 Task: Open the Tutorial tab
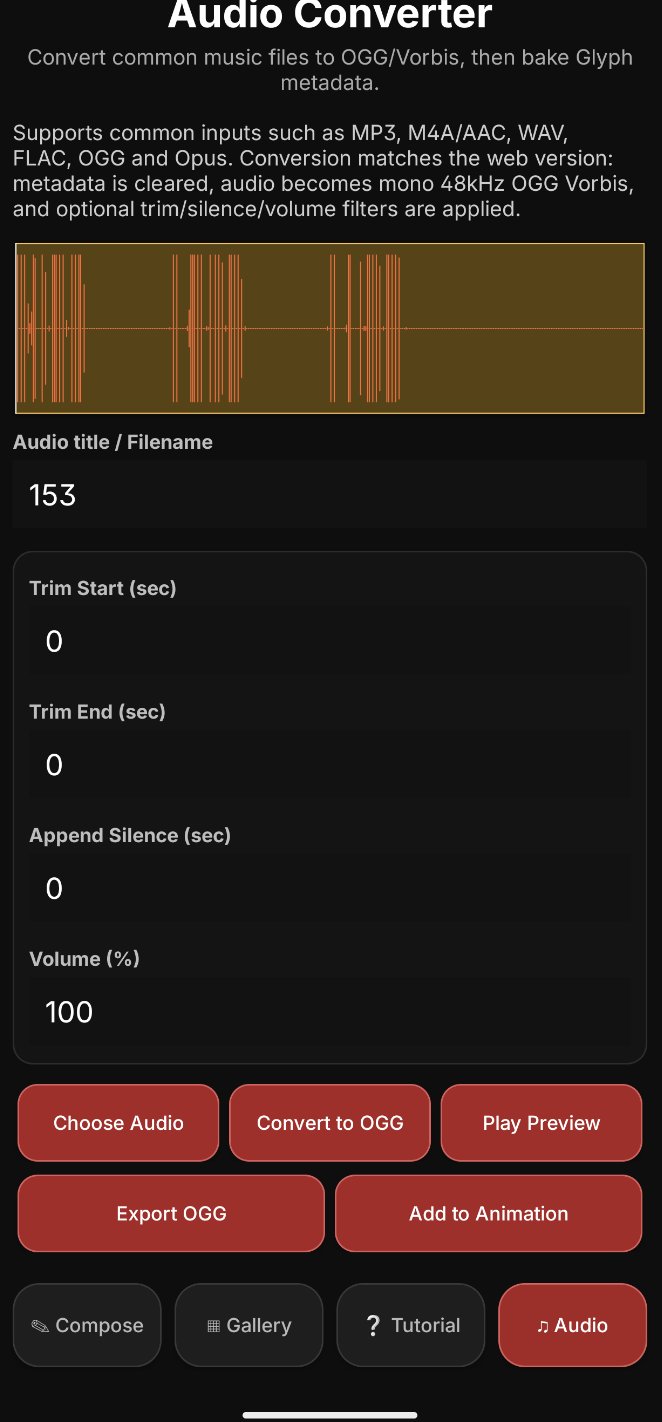click(x=411, y=1325)
